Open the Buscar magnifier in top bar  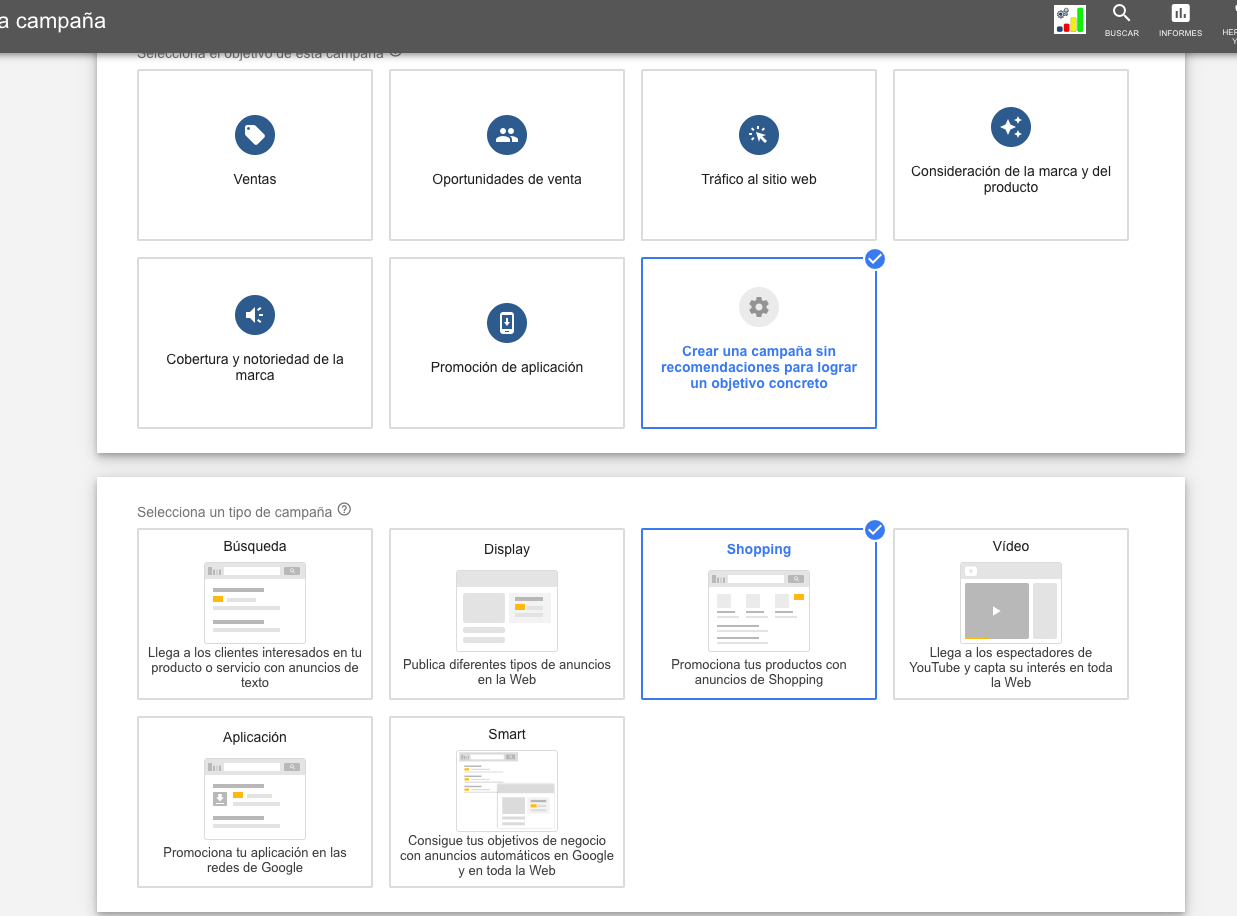coord(1121,14)
